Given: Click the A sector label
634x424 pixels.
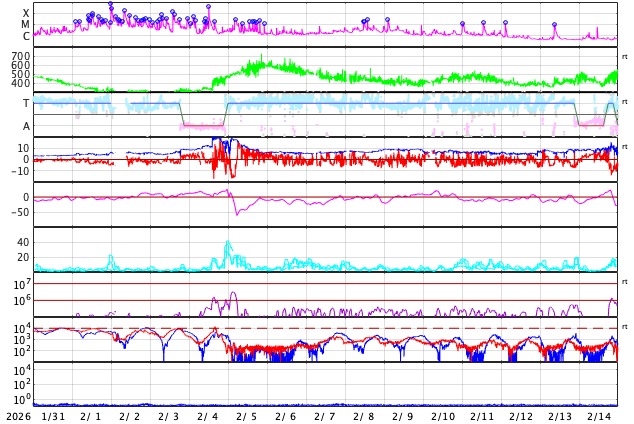Looking at the screenshot, I should click(x=26, y=126).
